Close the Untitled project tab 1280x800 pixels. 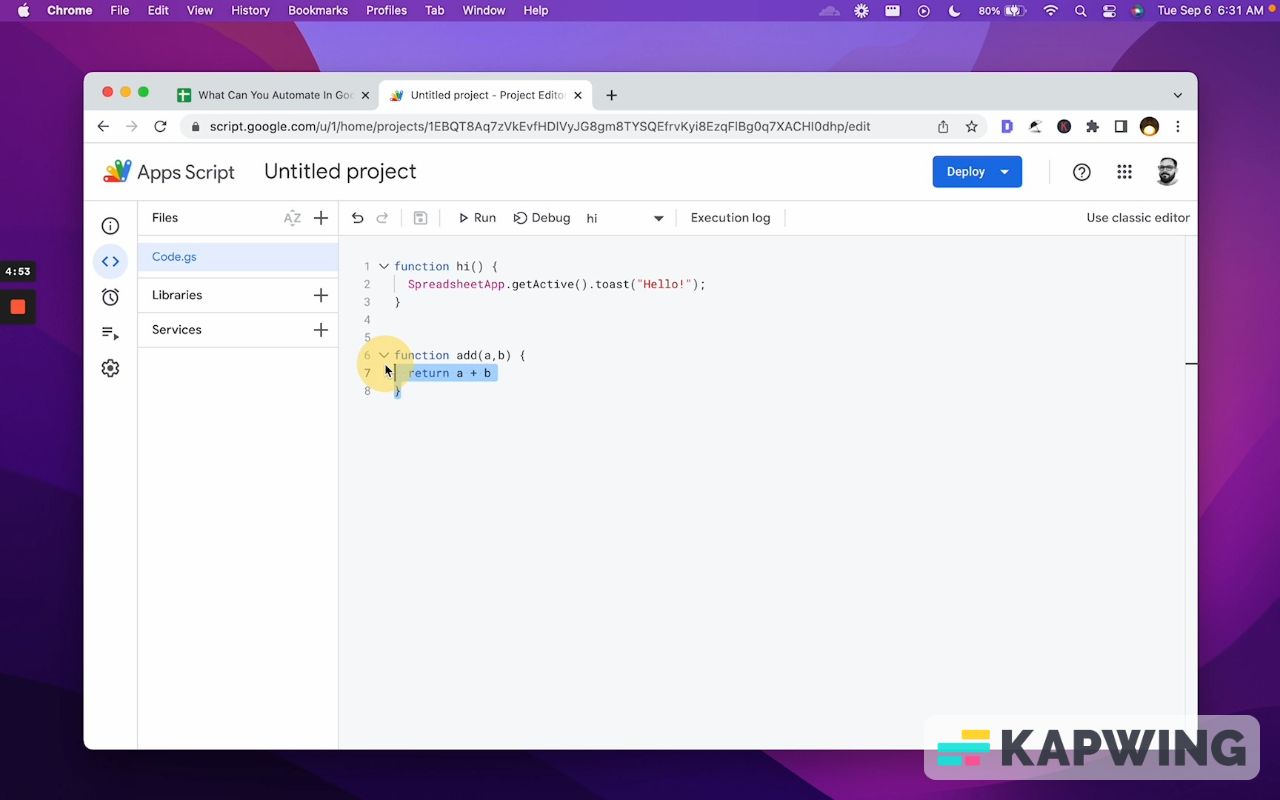click(x=578, y=95)
